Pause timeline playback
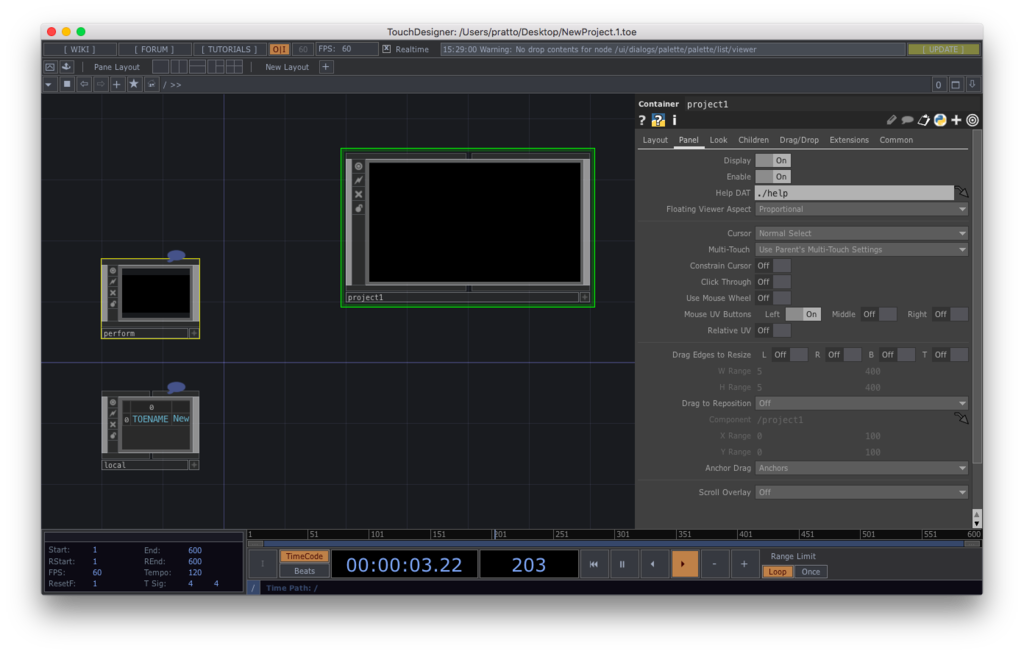The width and height of the screenshot is (1024, 654). point(622,564)
